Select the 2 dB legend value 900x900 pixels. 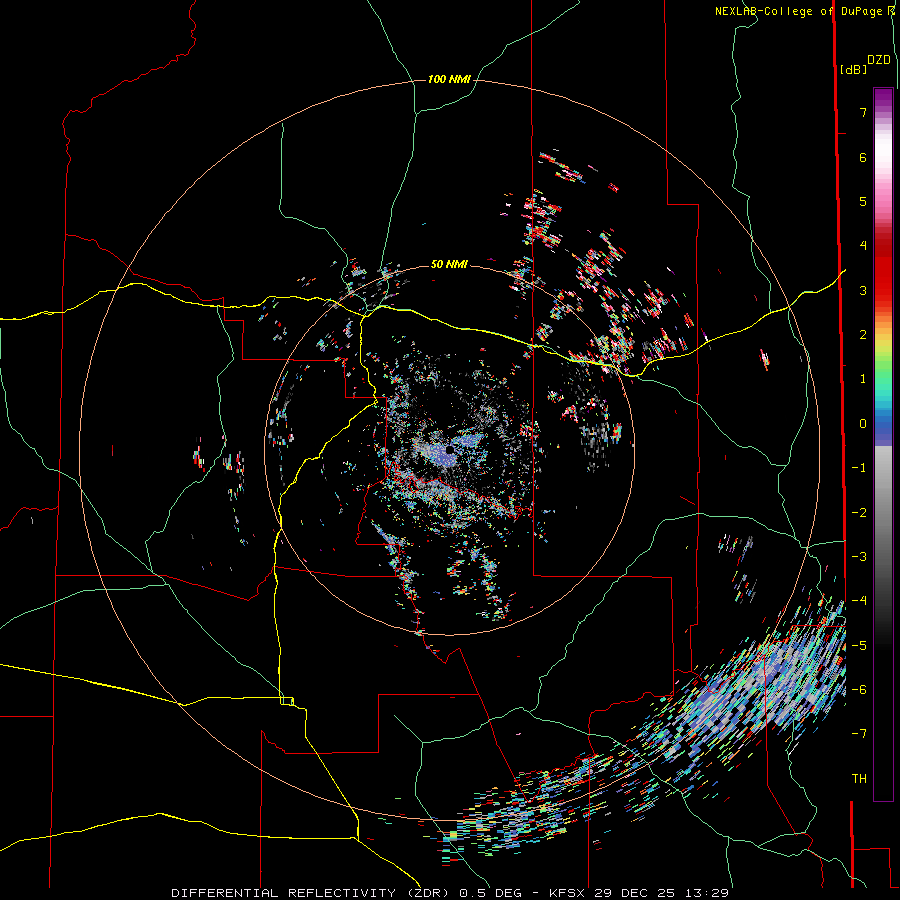(x=863, y=335)
